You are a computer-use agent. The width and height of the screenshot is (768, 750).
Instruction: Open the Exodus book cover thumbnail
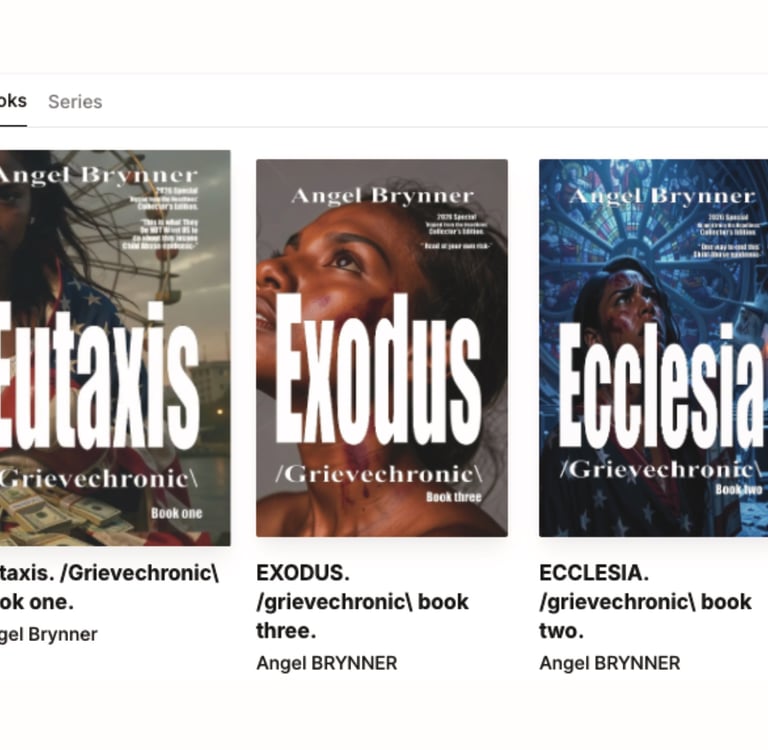coord(382,348)
